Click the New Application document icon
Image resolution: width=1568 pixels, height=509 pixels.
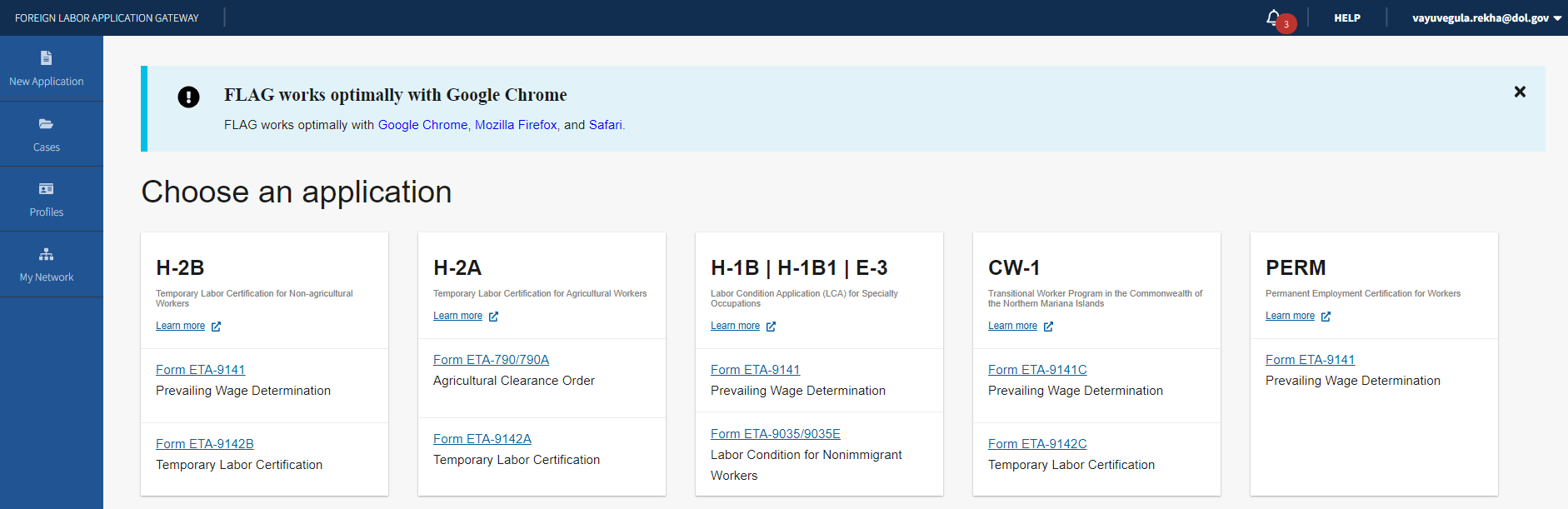pos(47,57)
